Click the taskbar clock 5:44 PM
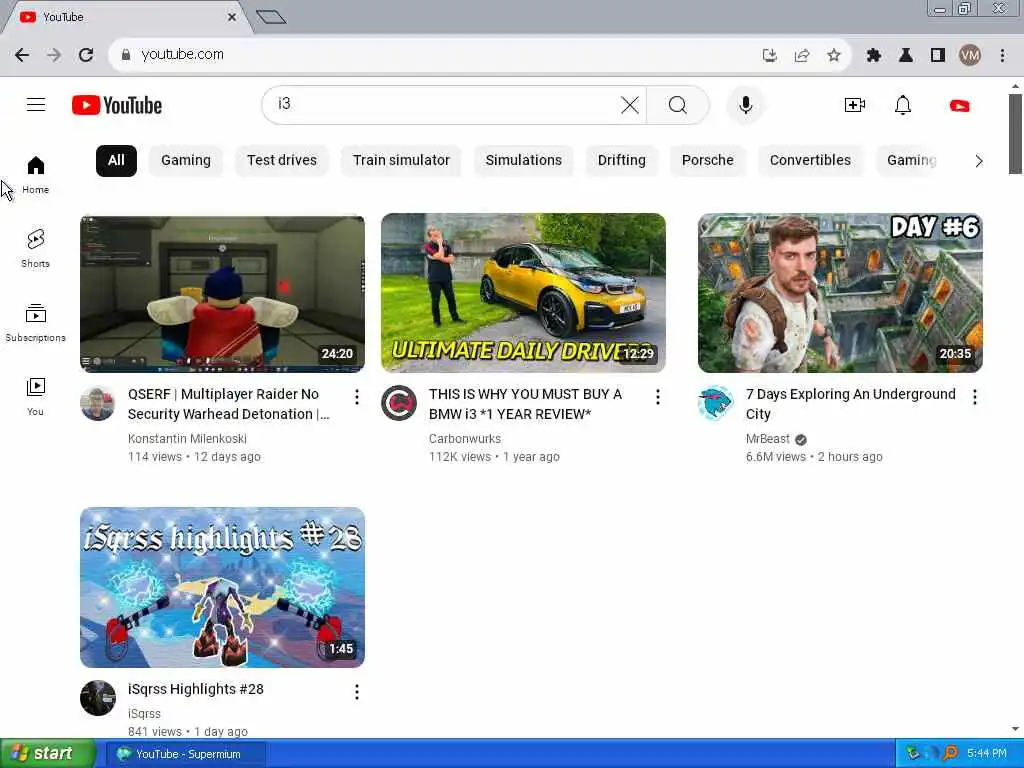The height and width of the screenshot is (768, 1024). tap(986, 754)
